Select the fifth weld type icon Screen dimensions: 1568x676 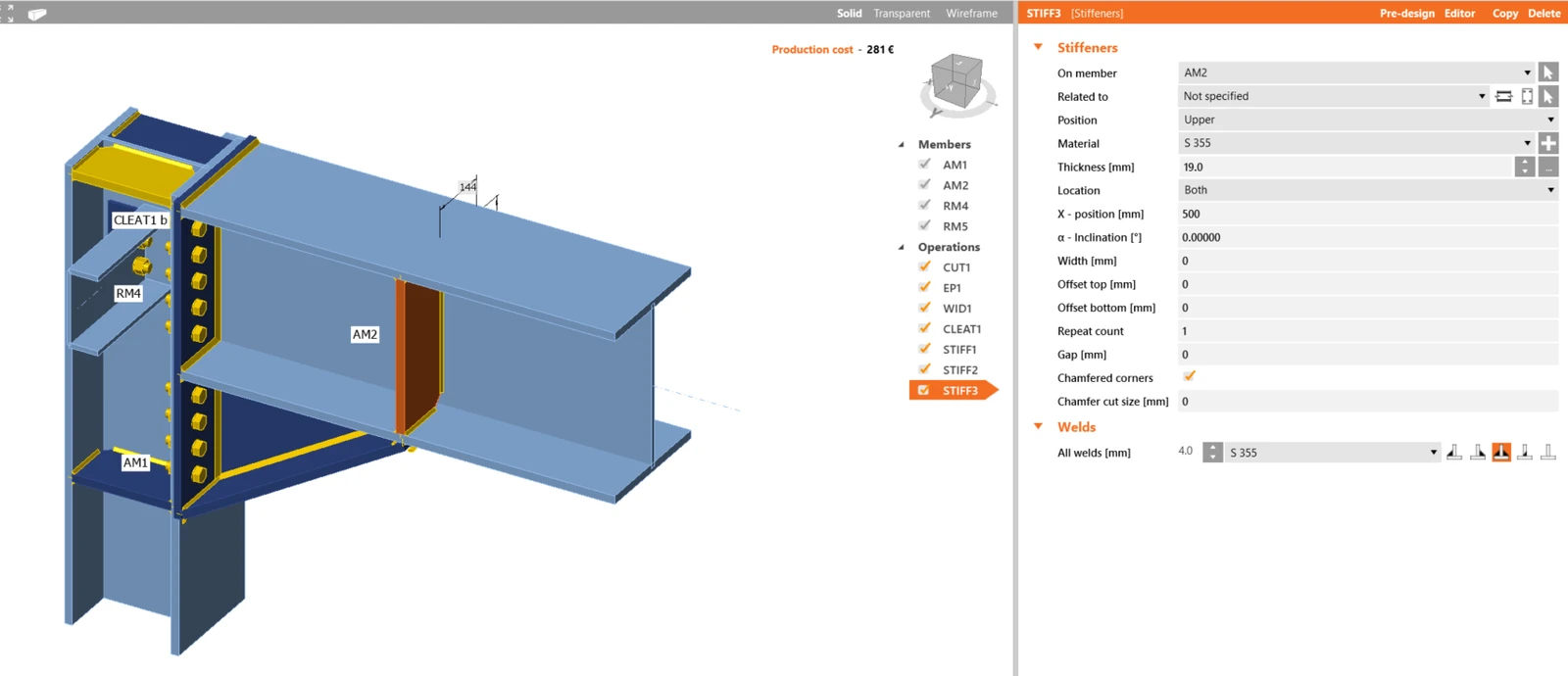tap(1548, 452)
